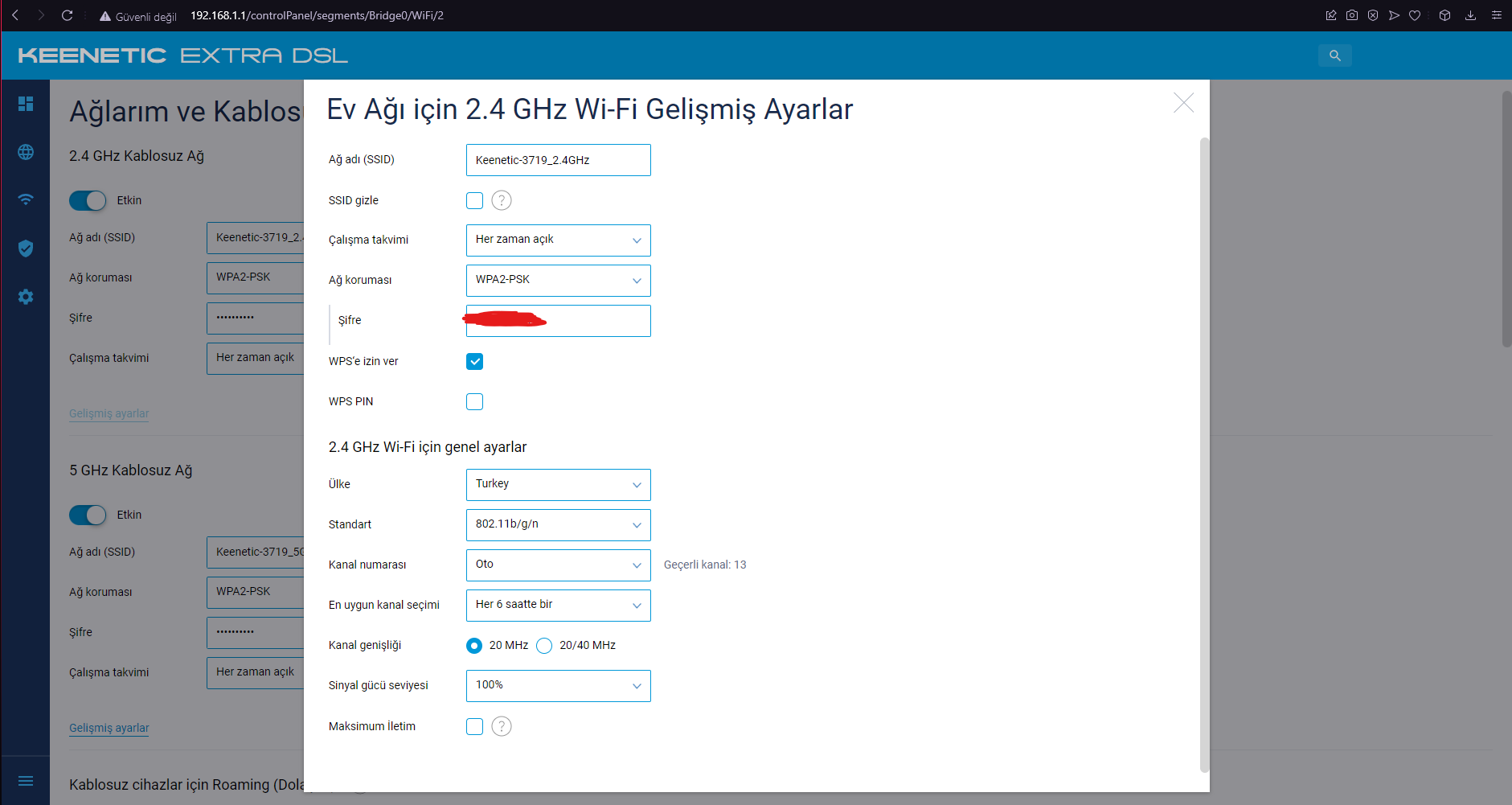Open the browser pinboard icon

(1331, 15)
